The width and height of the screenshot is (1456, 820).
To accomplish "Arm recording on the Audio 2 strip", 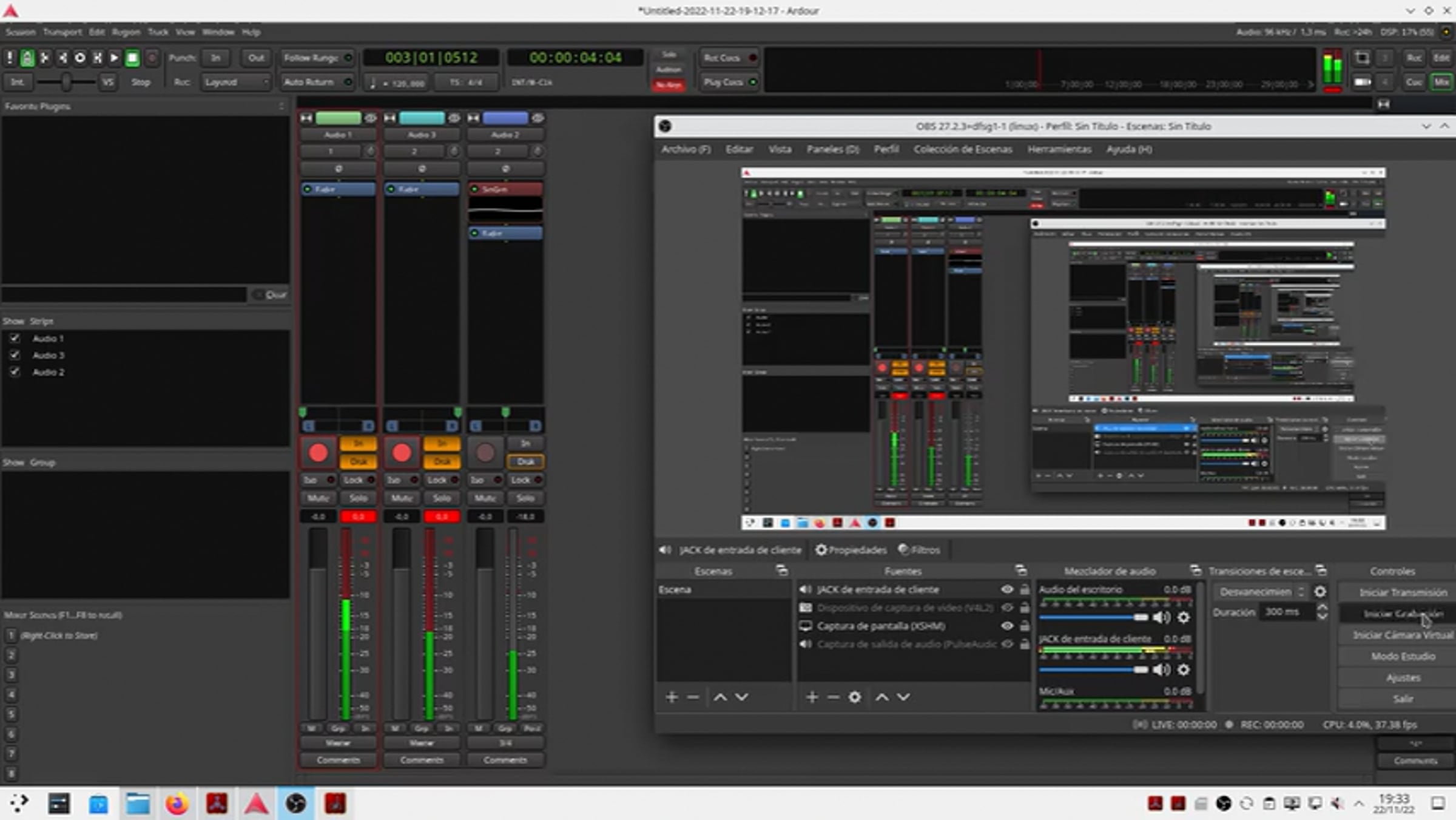I will pyautogui.click(x=485, y=453).
